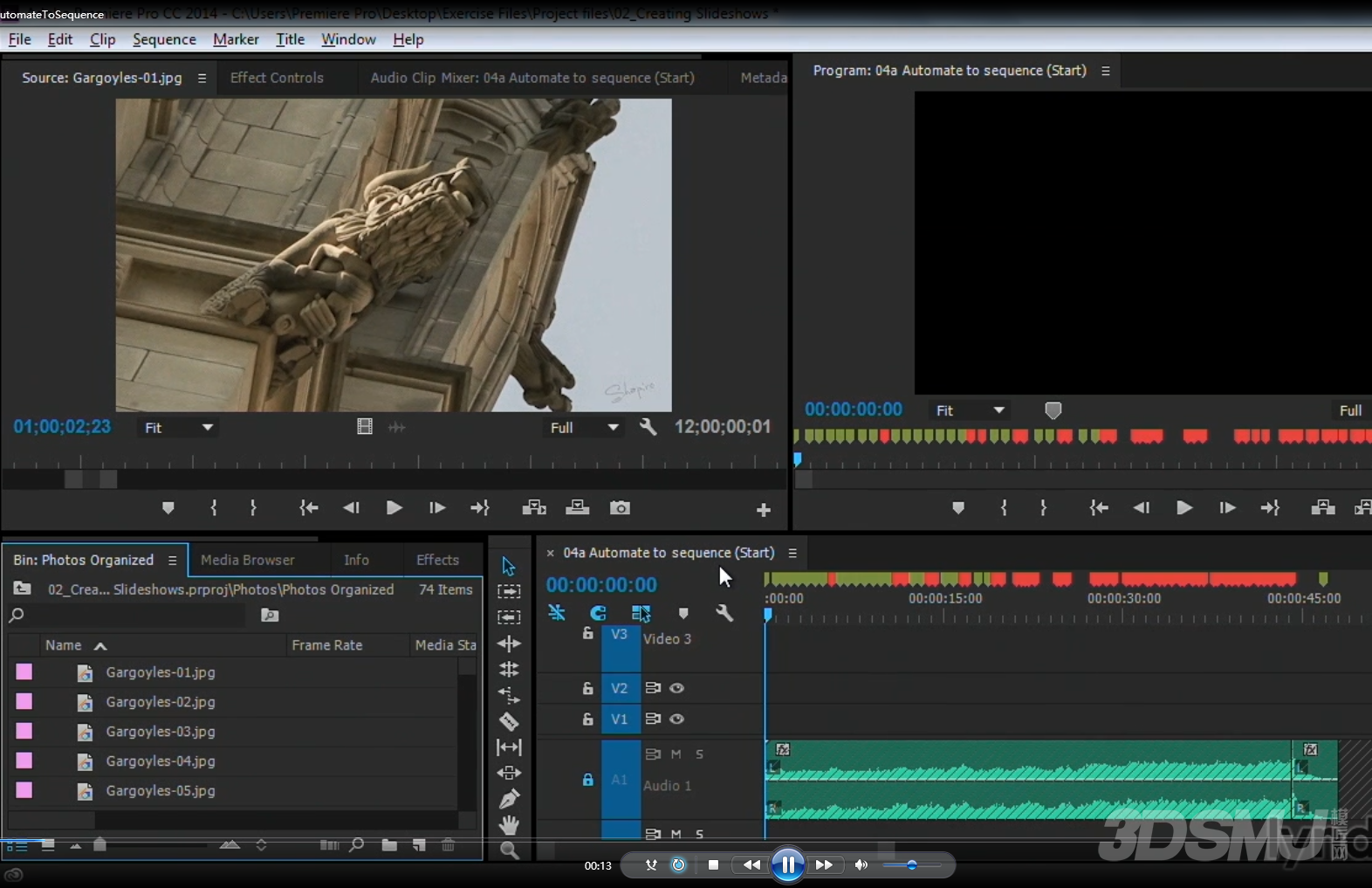Play clip in Source monitor
1372x888 pixels.
click(x=394, y=507)
